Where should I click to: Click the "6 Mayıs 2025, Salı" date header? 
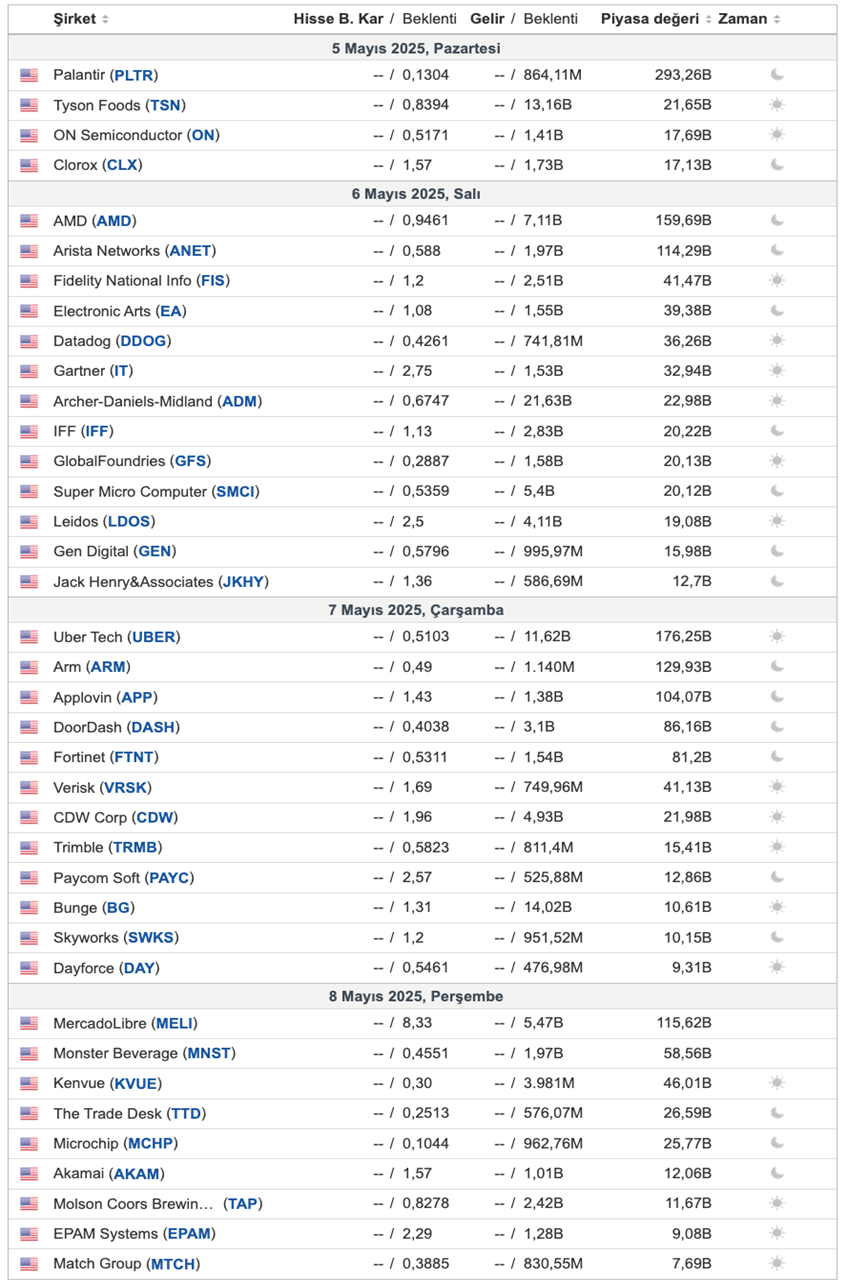coord(416,194)
